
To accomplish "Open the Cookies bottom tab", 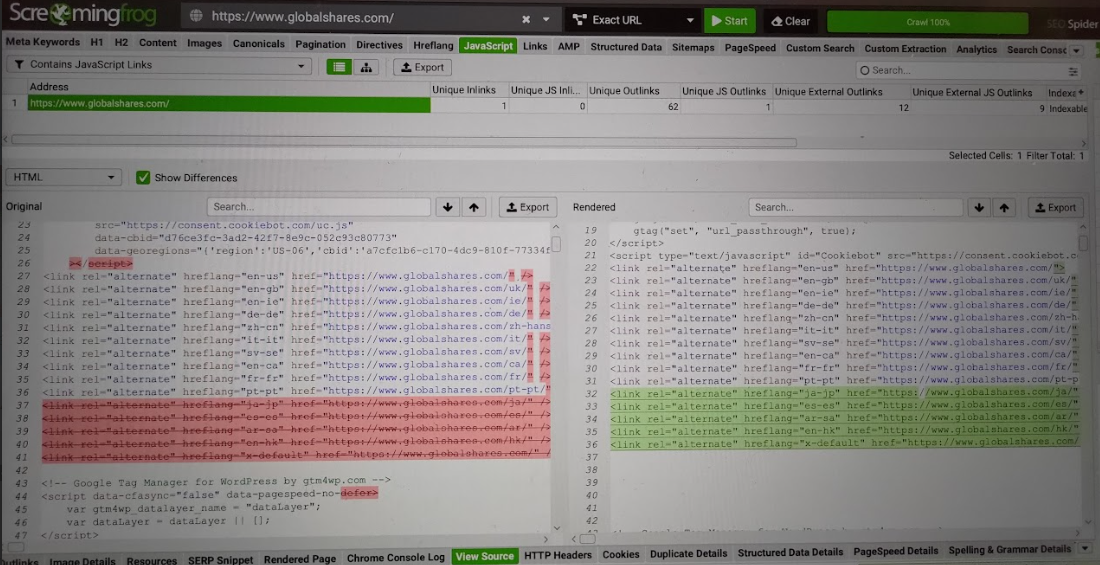I will pyautogui.click(x=621, y=554).
